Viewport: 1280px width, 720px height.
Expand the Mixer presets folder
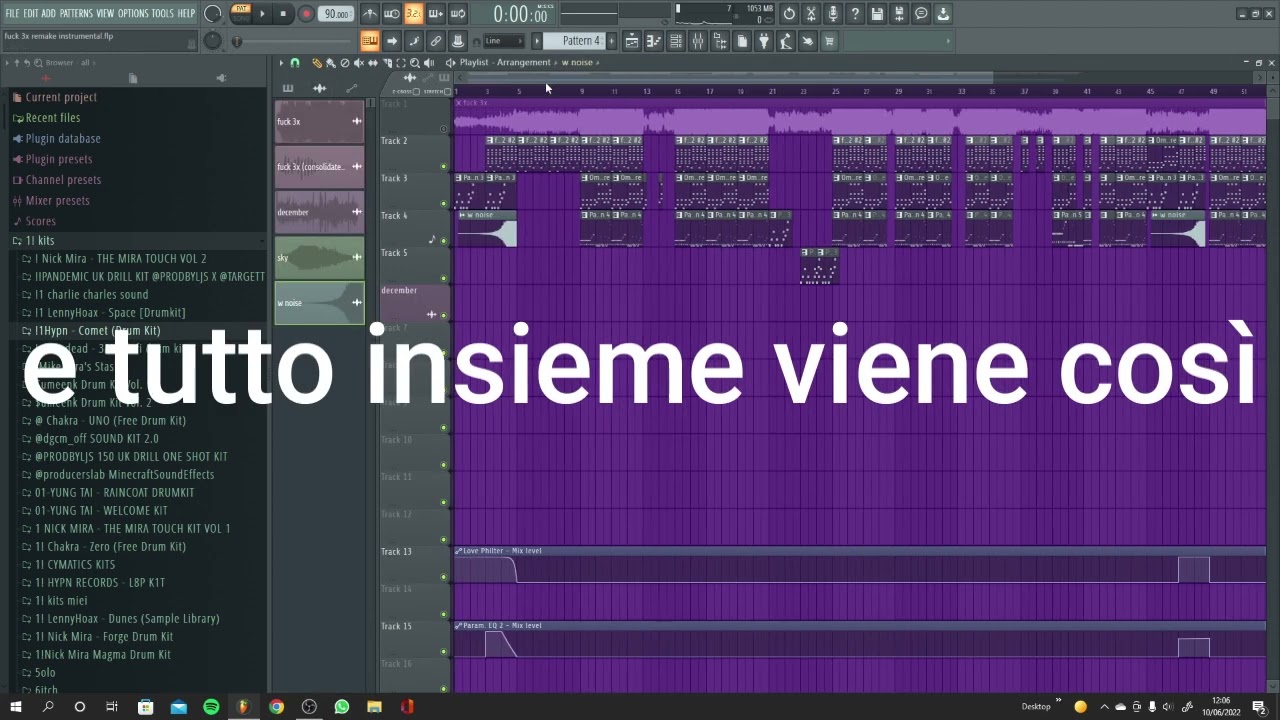[58, 200]
